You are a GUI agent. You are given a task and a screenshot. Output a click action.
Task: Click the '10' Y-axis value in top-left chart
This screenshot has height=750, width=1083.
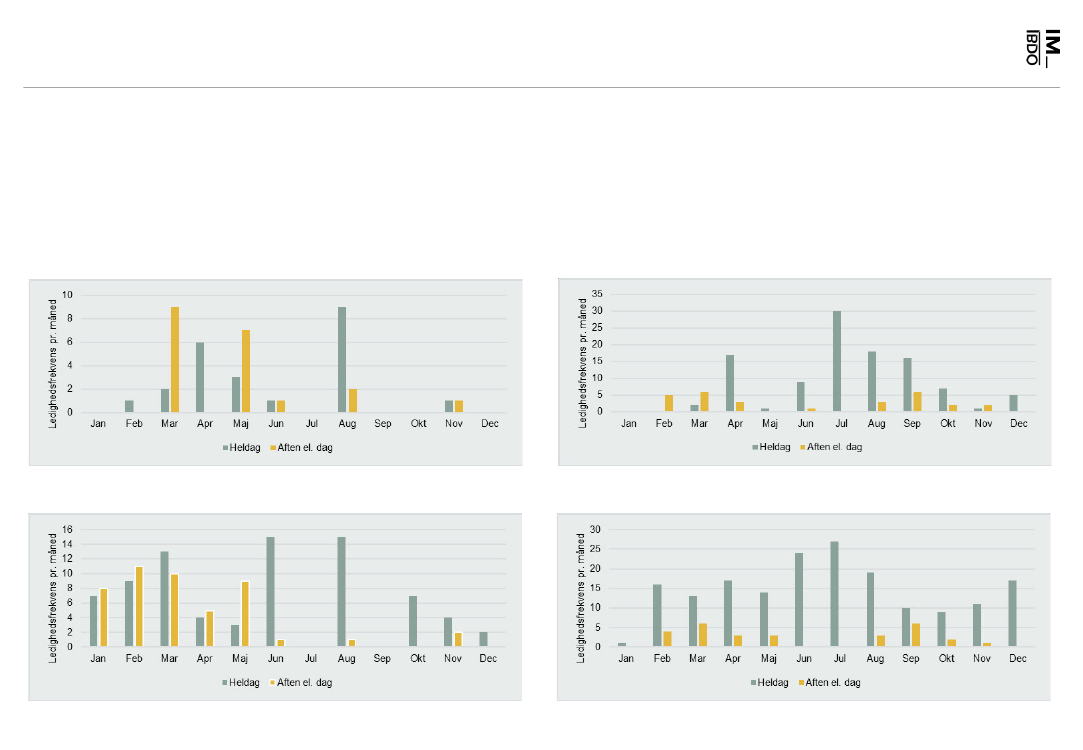click(x=67, y=296)
